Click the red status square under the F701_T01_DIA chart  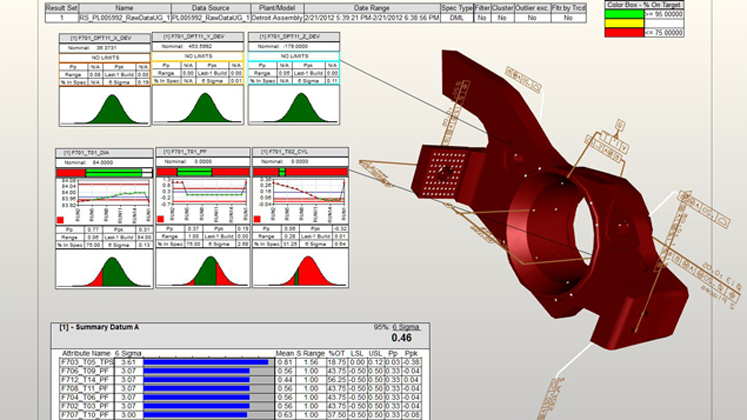[60, 220]
